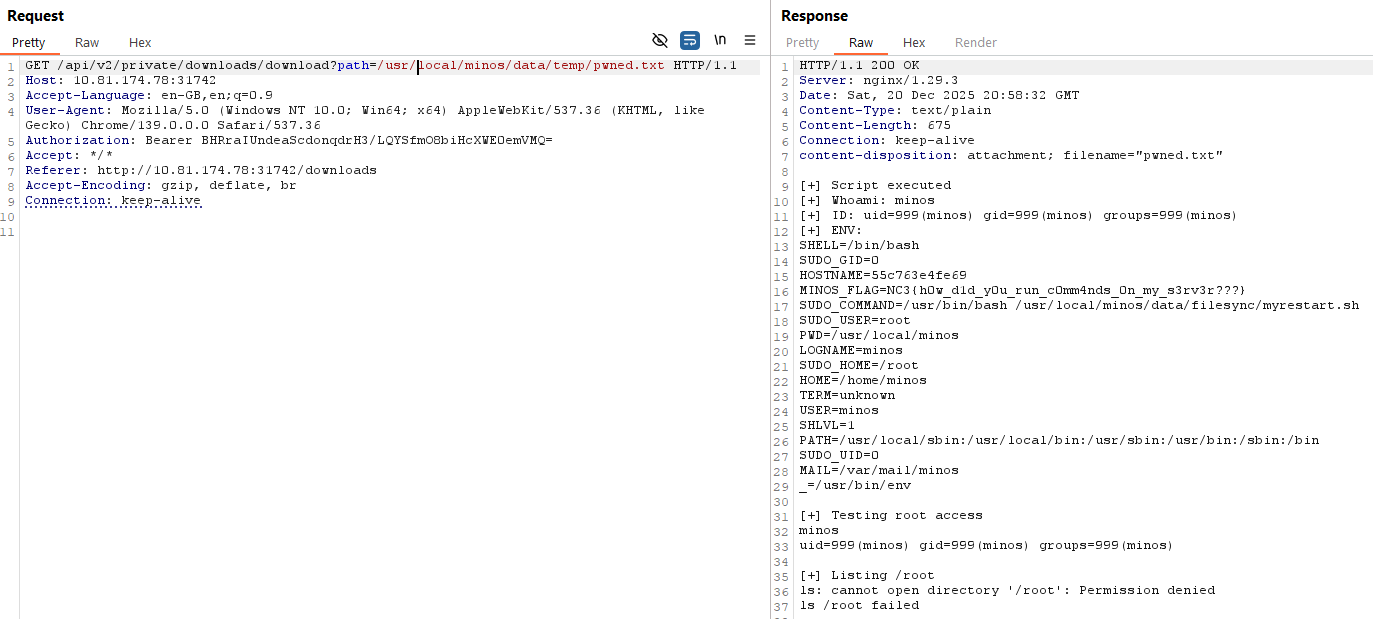Disable the highlighted soft word wrap toggle
The height and width of the screenshot is (619, 1373).
point(689,40)
